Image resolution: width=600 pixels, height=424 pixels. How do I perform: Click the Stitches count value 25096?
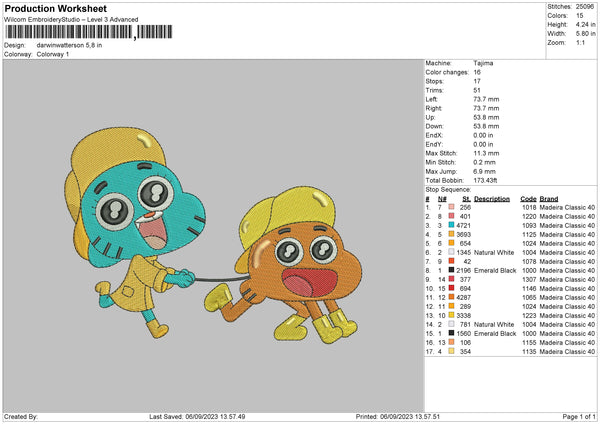tap(586, 6)
